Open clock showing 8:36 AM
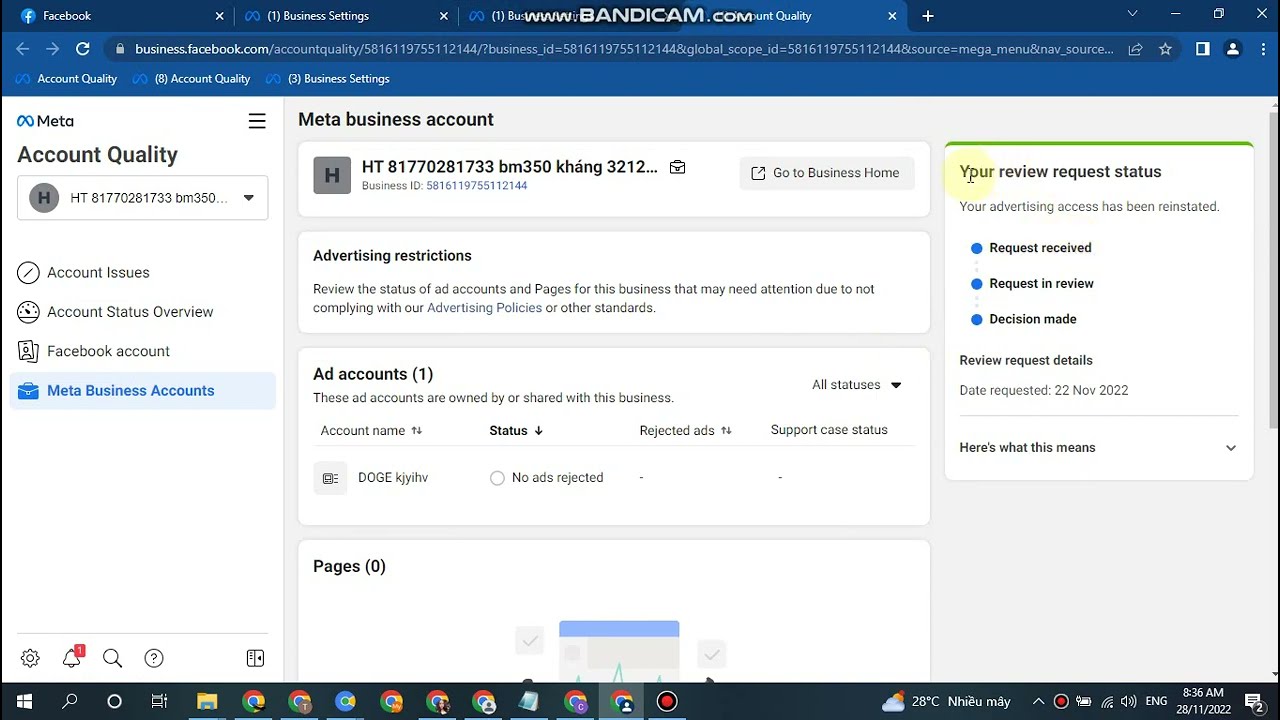Viewport: 1280px width, 720px height. point(1203,701)
